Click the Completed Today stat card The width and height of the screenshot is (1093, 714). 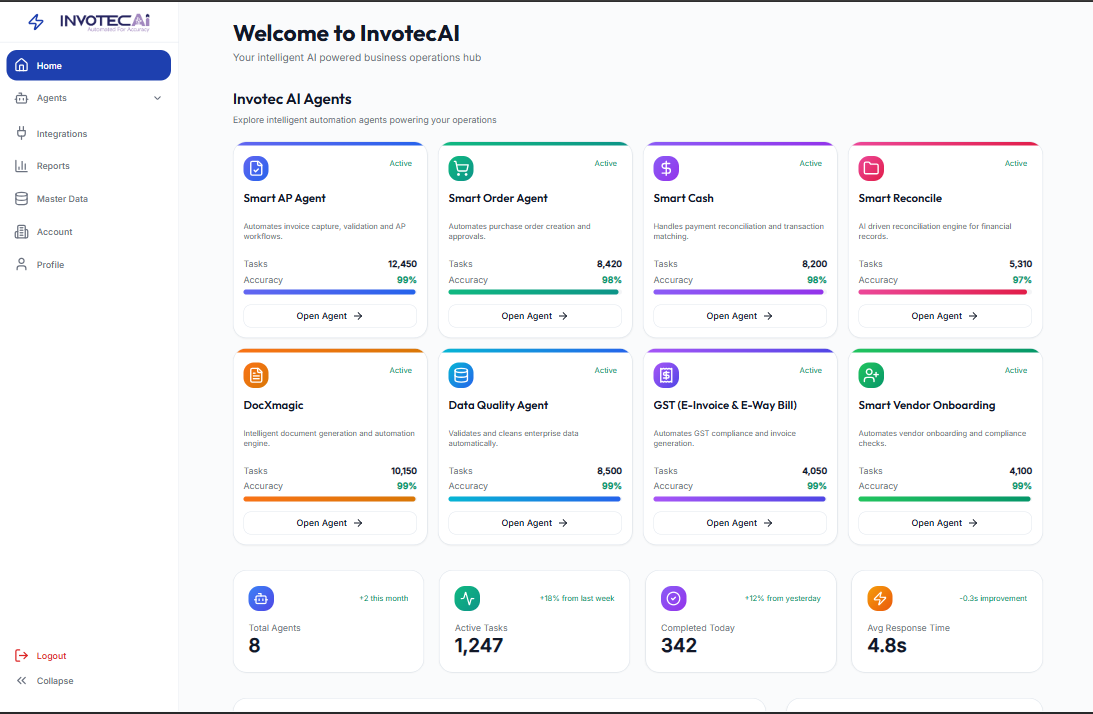coord(740,621)
